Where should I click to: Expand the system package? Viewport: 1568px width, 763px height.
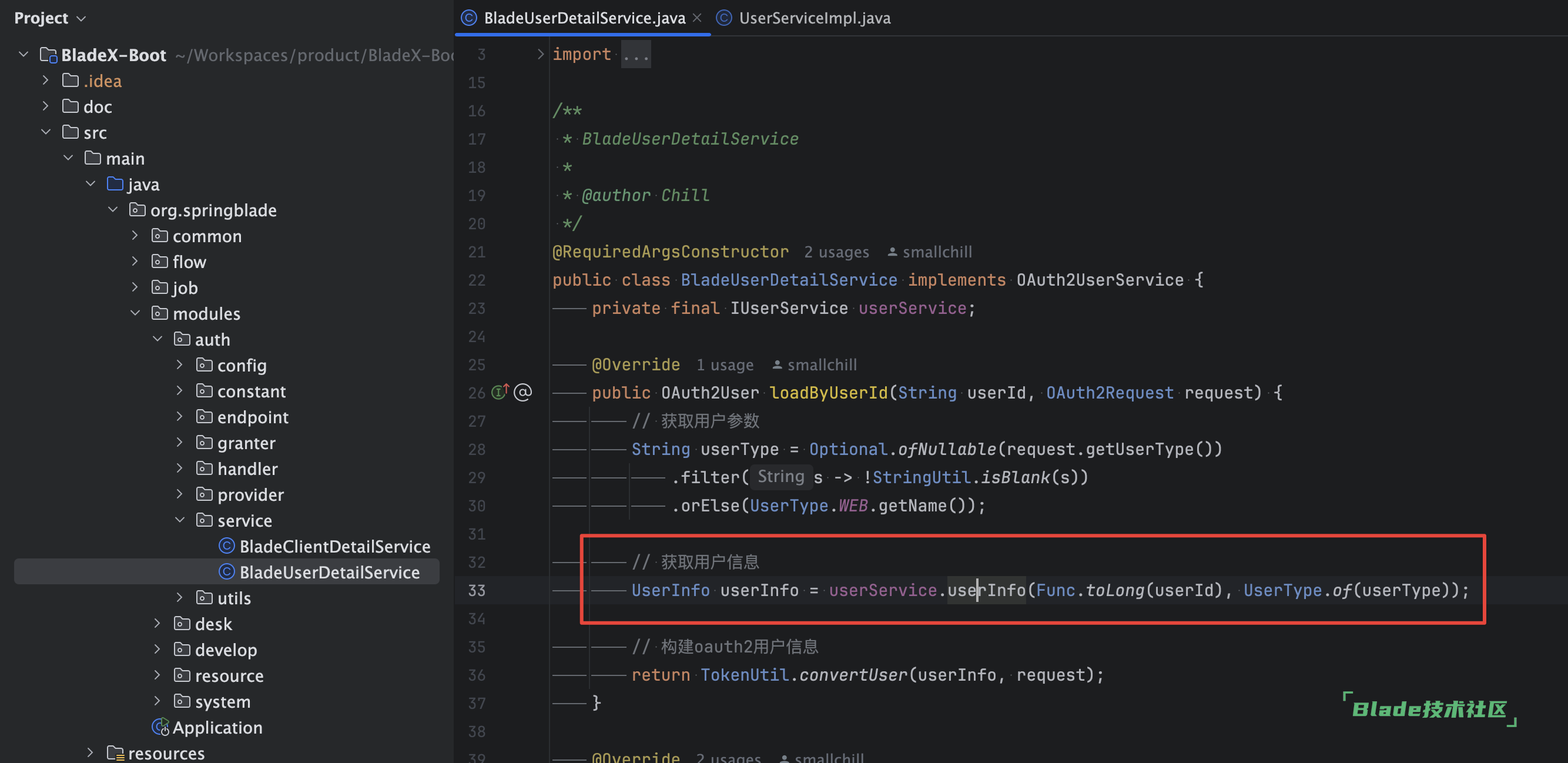(x=158, y=701)
